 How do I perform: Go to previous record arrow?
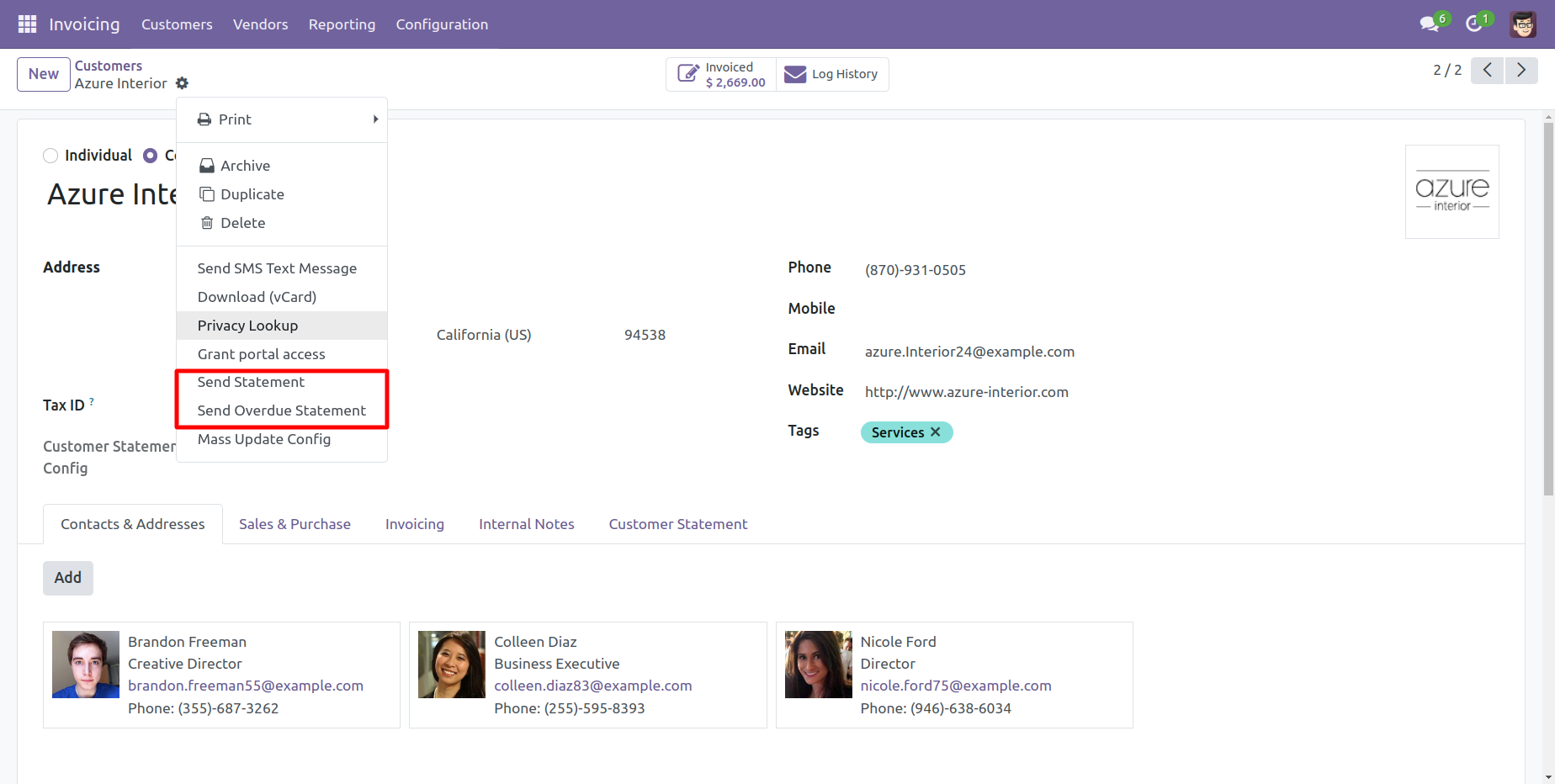(1488, 71)
